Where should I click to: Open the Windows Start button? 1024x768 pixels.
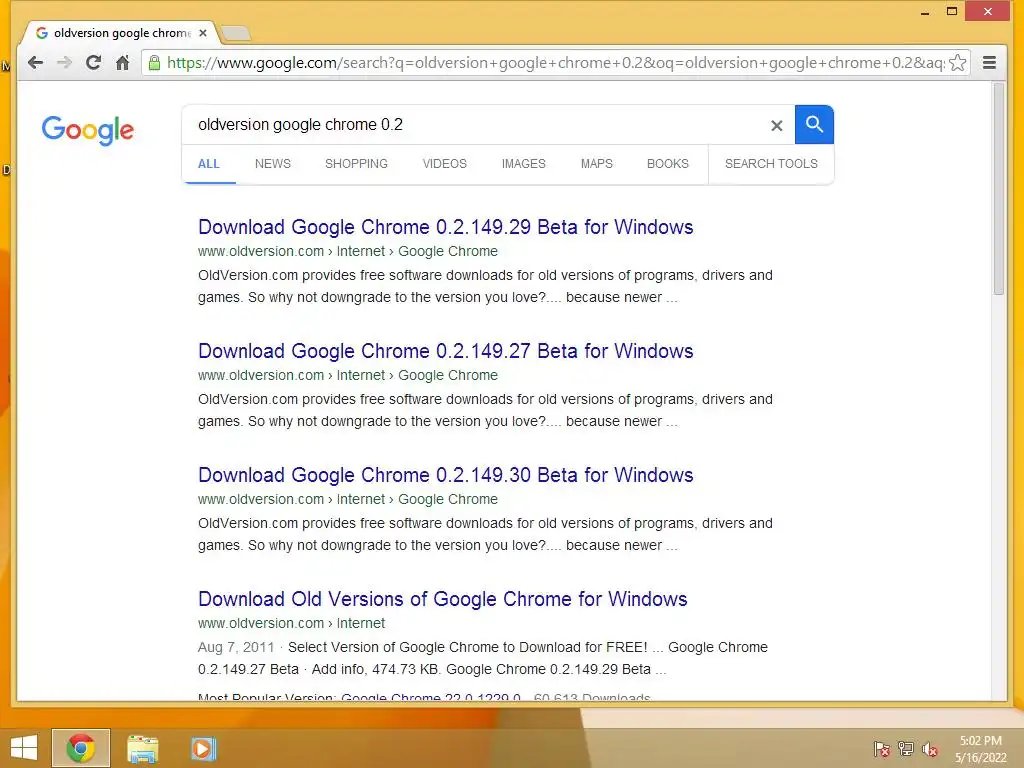coord(24,748)
